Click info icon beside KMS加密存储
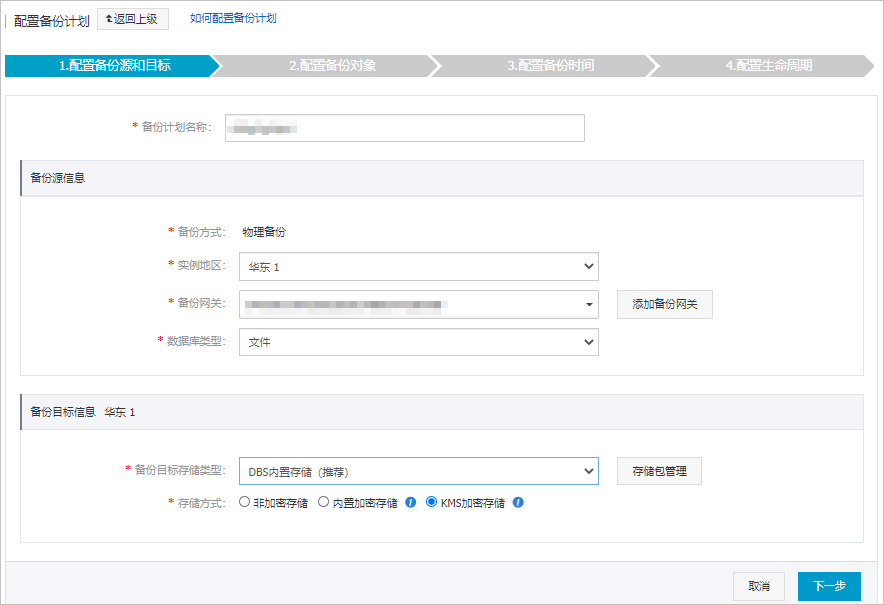 [x=518, y=502]
